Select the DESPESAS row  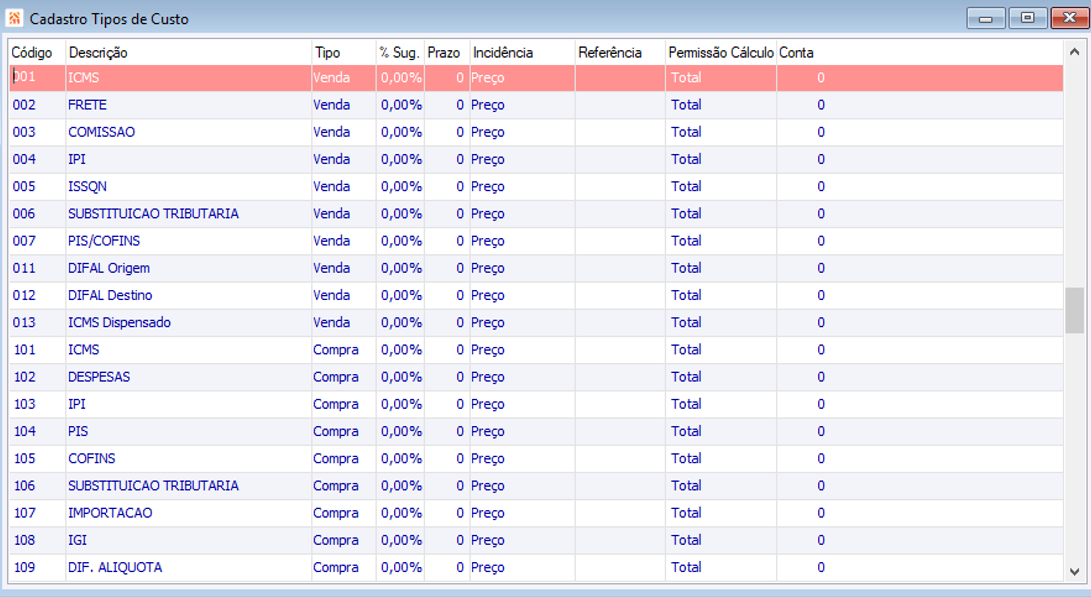click(x=536, y=376)
